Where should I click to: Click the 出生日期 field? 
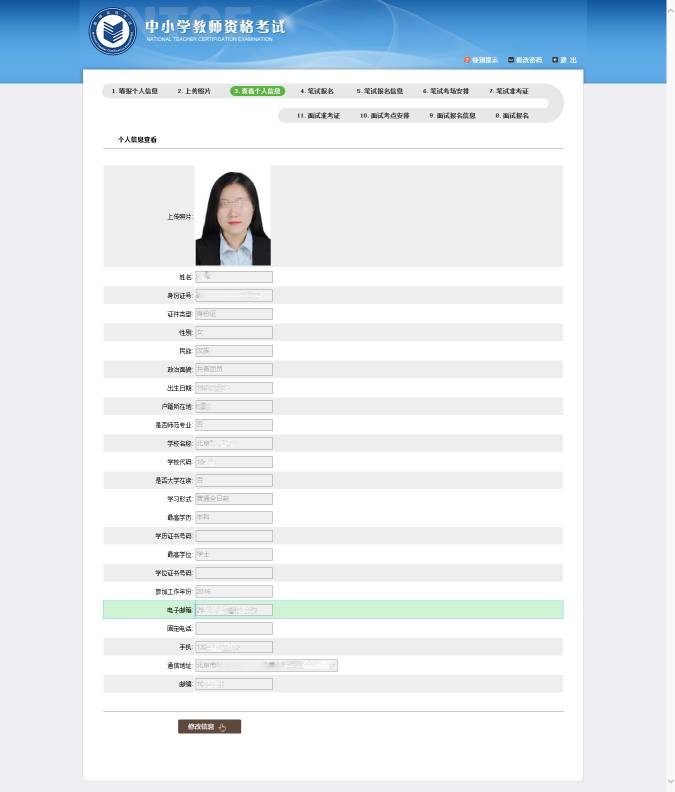point(234,388)
